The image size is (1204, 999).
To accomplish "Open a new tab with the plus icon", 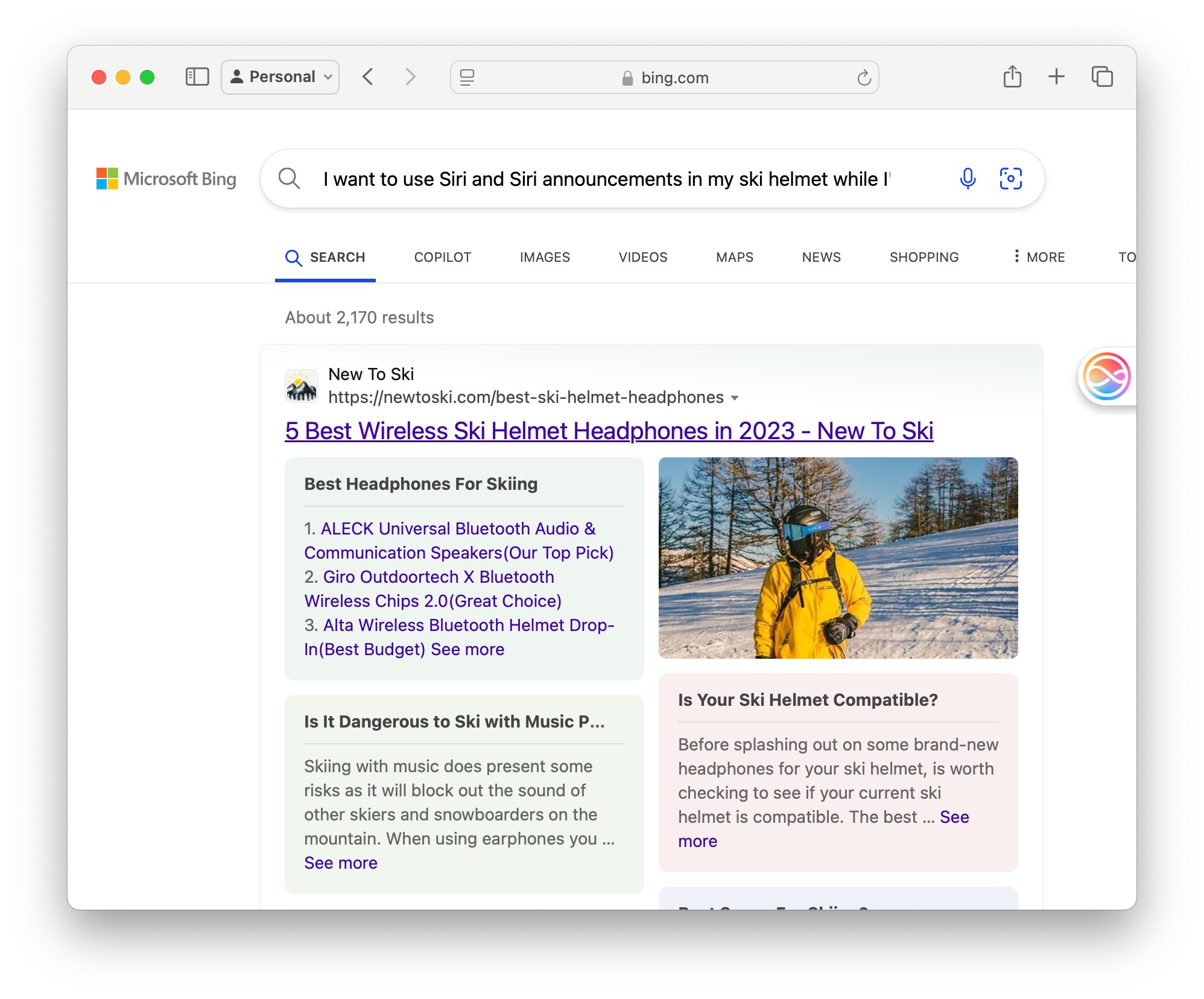I will [x=1057, y=77].
